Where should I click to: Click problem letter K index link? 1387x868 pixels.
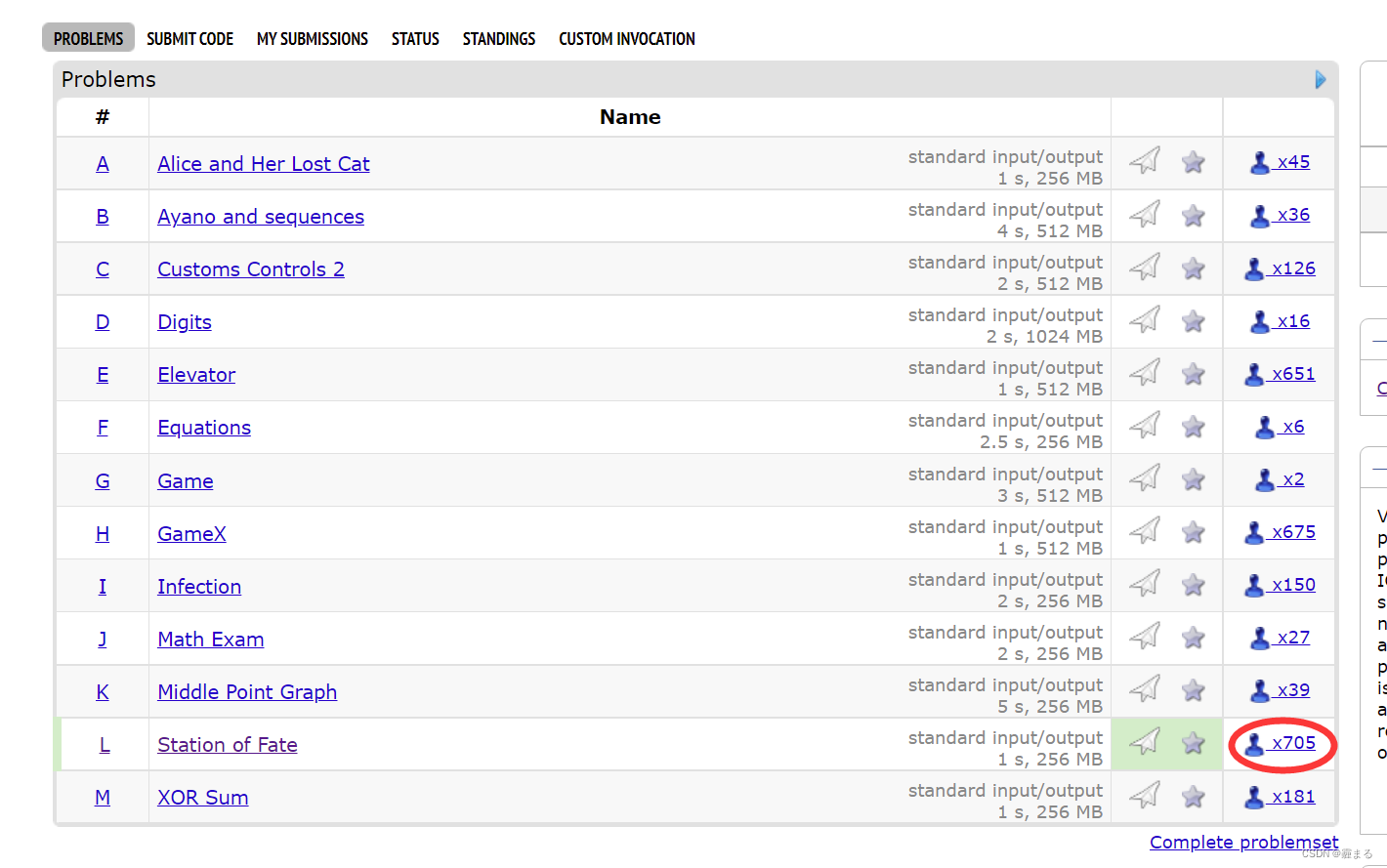[103, 692]
